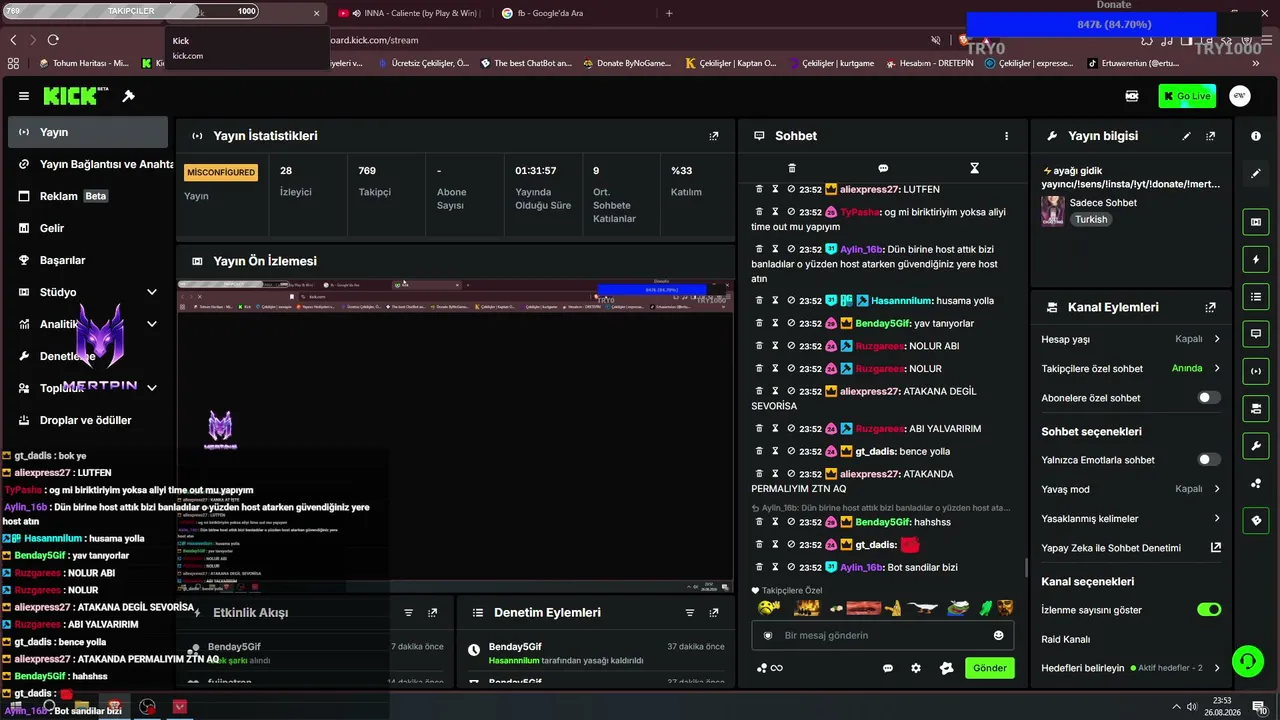This screenshot has height=720, width=1280.
Task: Click the edit pencil in the Yayın bilgisi header
Action: [1187, 136]
